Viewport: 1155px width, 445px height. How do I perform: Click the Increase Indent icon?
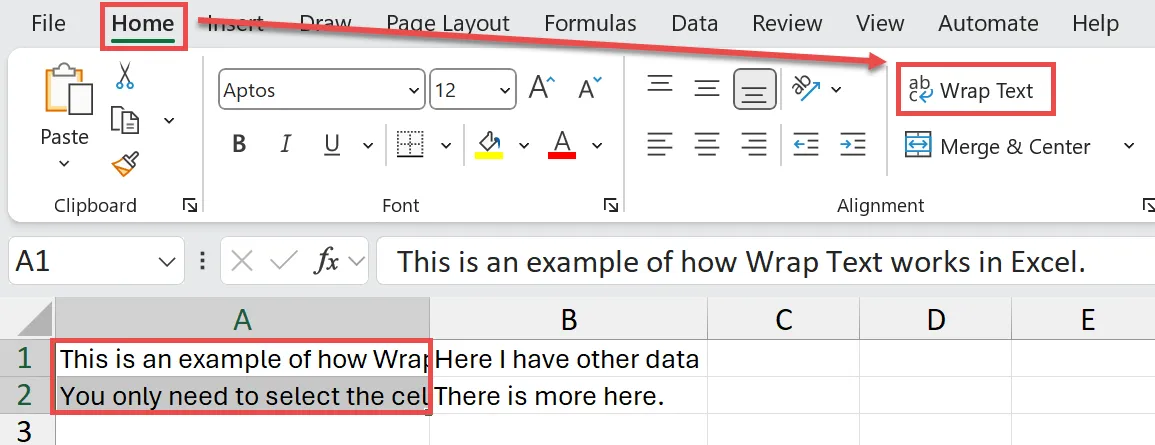click(852, 144)
